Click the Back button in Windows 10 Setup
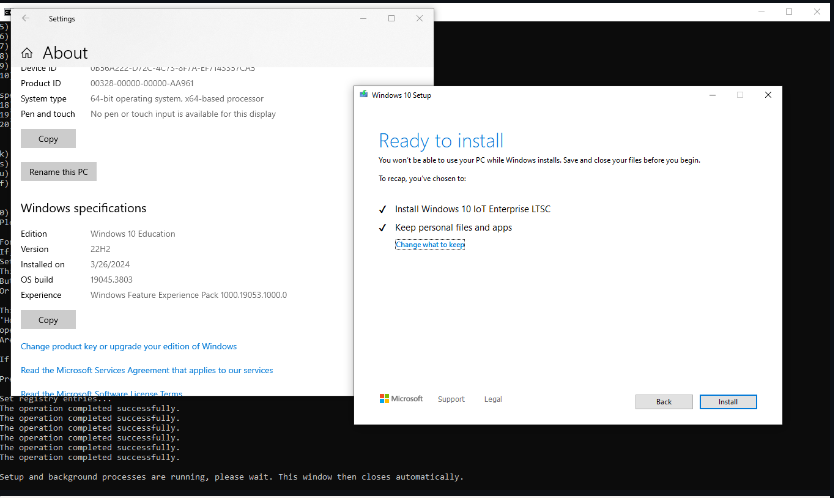The height and width of the screenshot is (498, 834). (664, 402)
